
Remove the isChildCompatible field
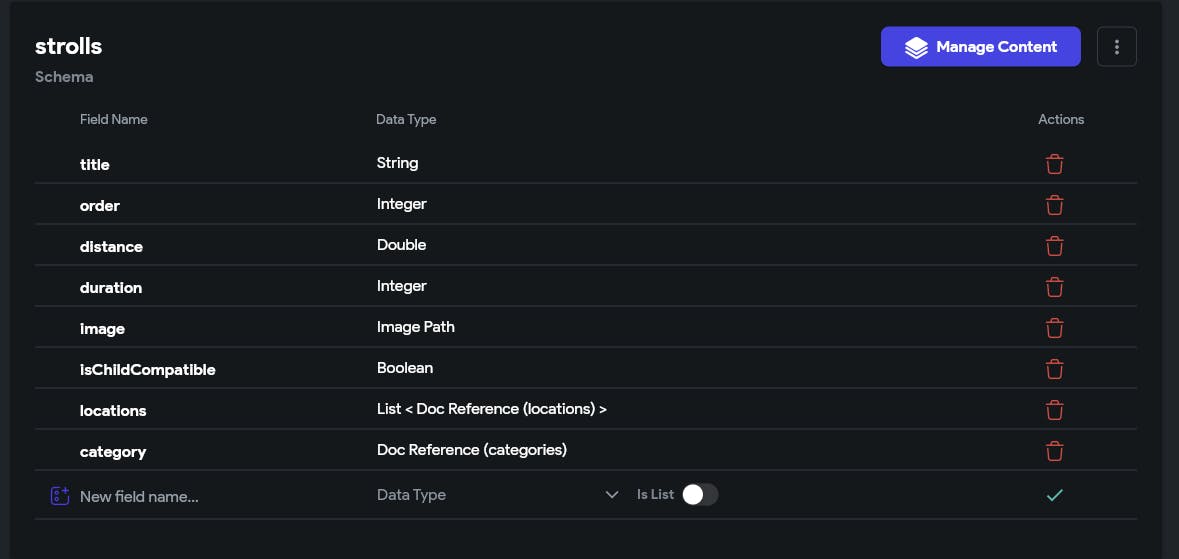click(x=1054, y=369)
